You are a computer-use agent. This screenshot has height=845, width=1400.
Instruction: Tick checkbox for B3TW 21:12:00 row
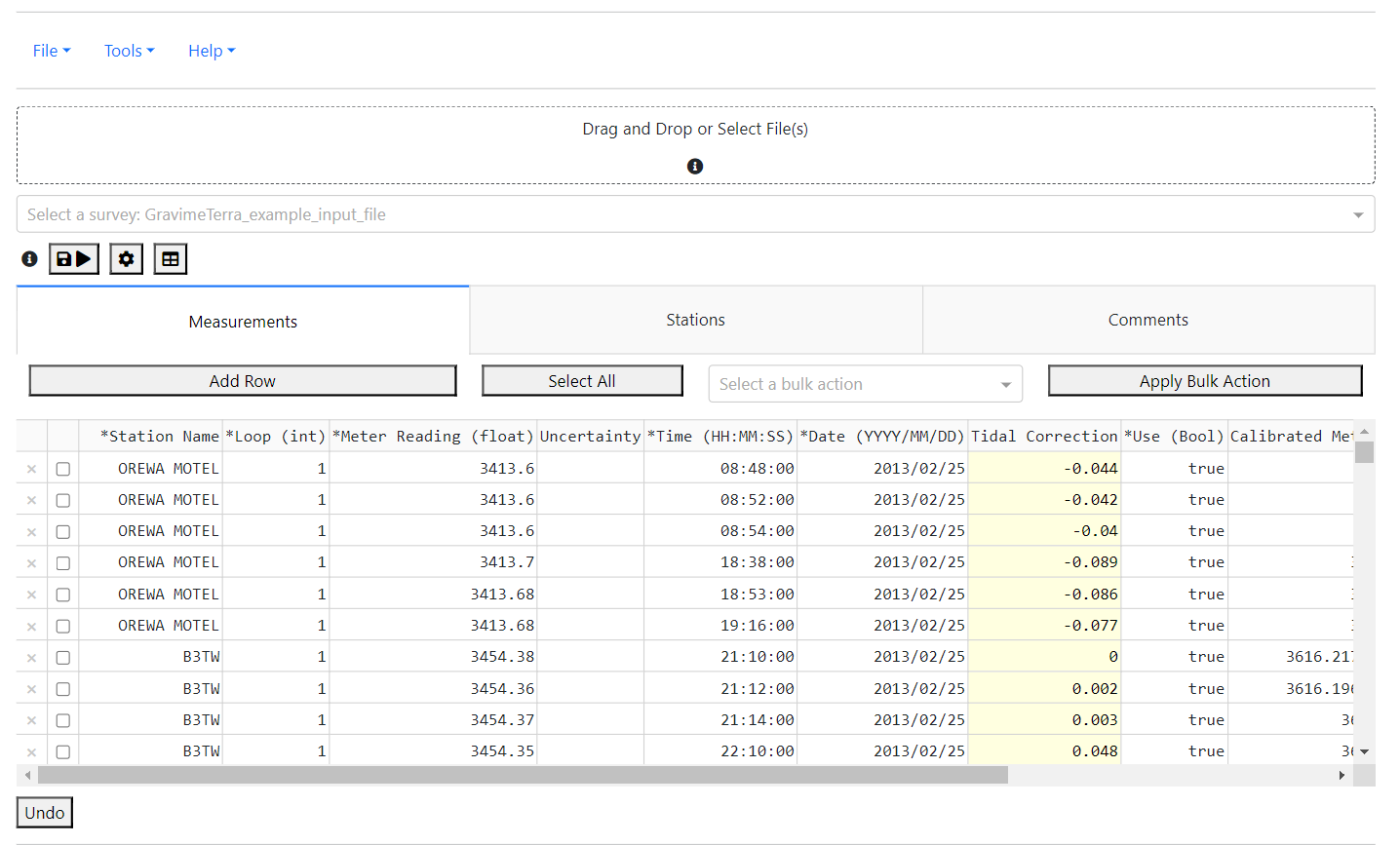tap(63, 689)
